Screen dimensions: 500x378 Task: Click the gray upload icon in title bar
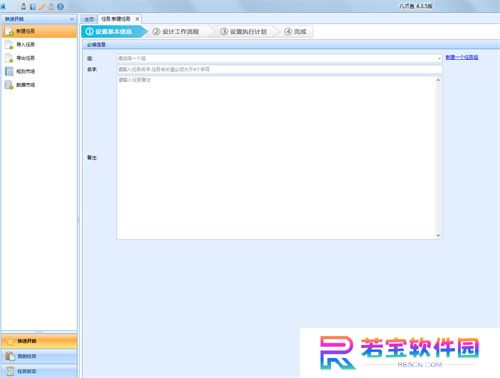(51, 6)
